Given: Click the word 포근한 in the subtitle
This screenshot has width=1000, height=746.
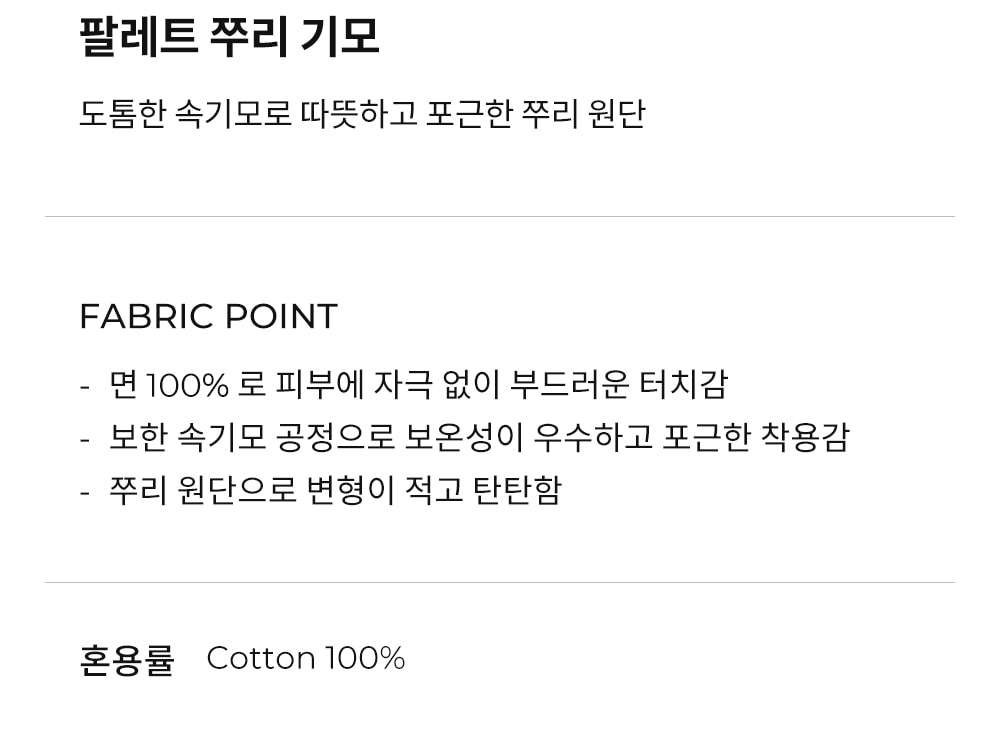Looking at the screenshot, I should (x=469, y=113).
